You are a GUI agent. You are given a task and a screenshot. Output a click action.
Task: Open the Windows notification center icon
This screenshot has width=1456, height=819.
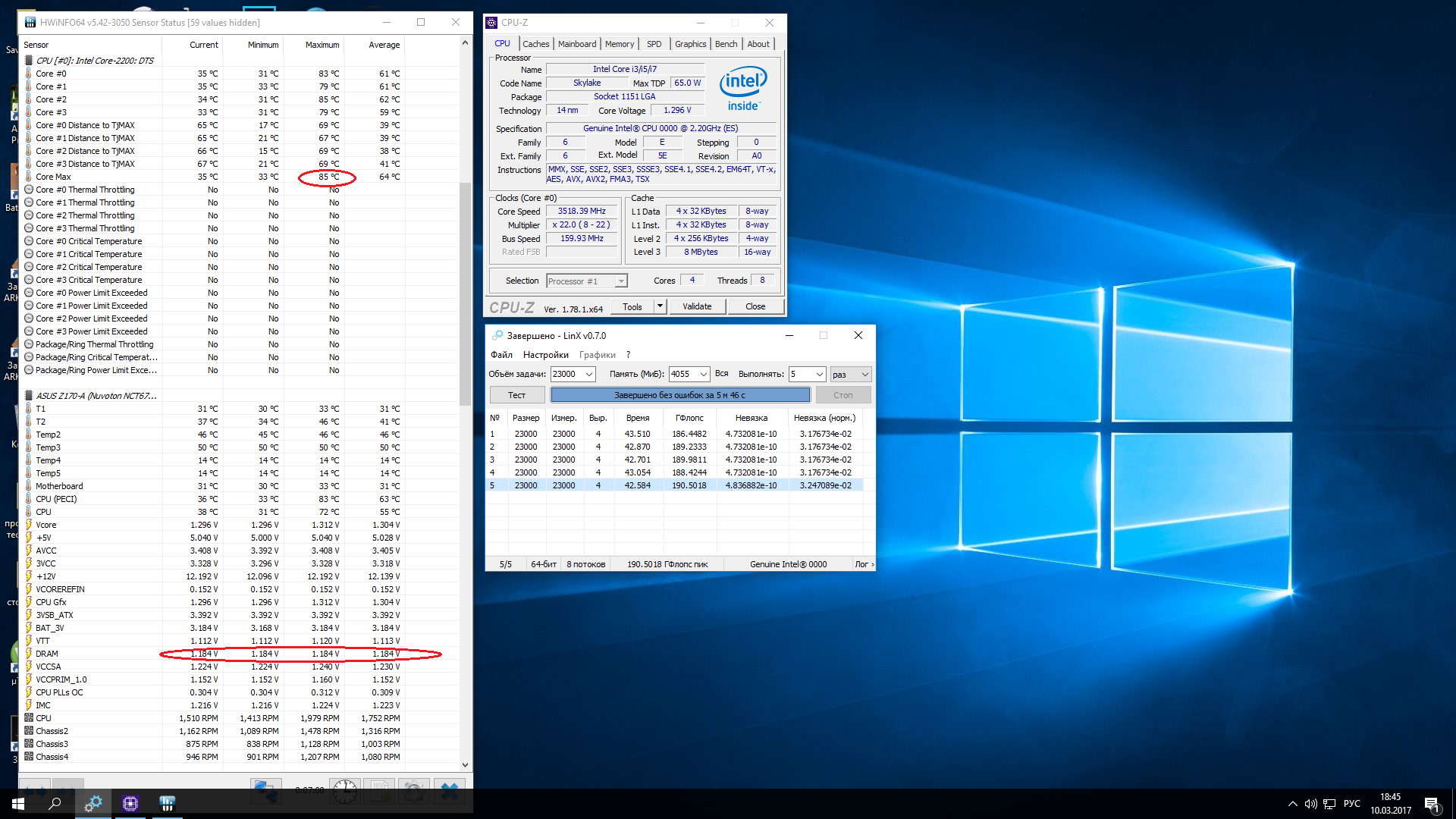click(1432, 804)
